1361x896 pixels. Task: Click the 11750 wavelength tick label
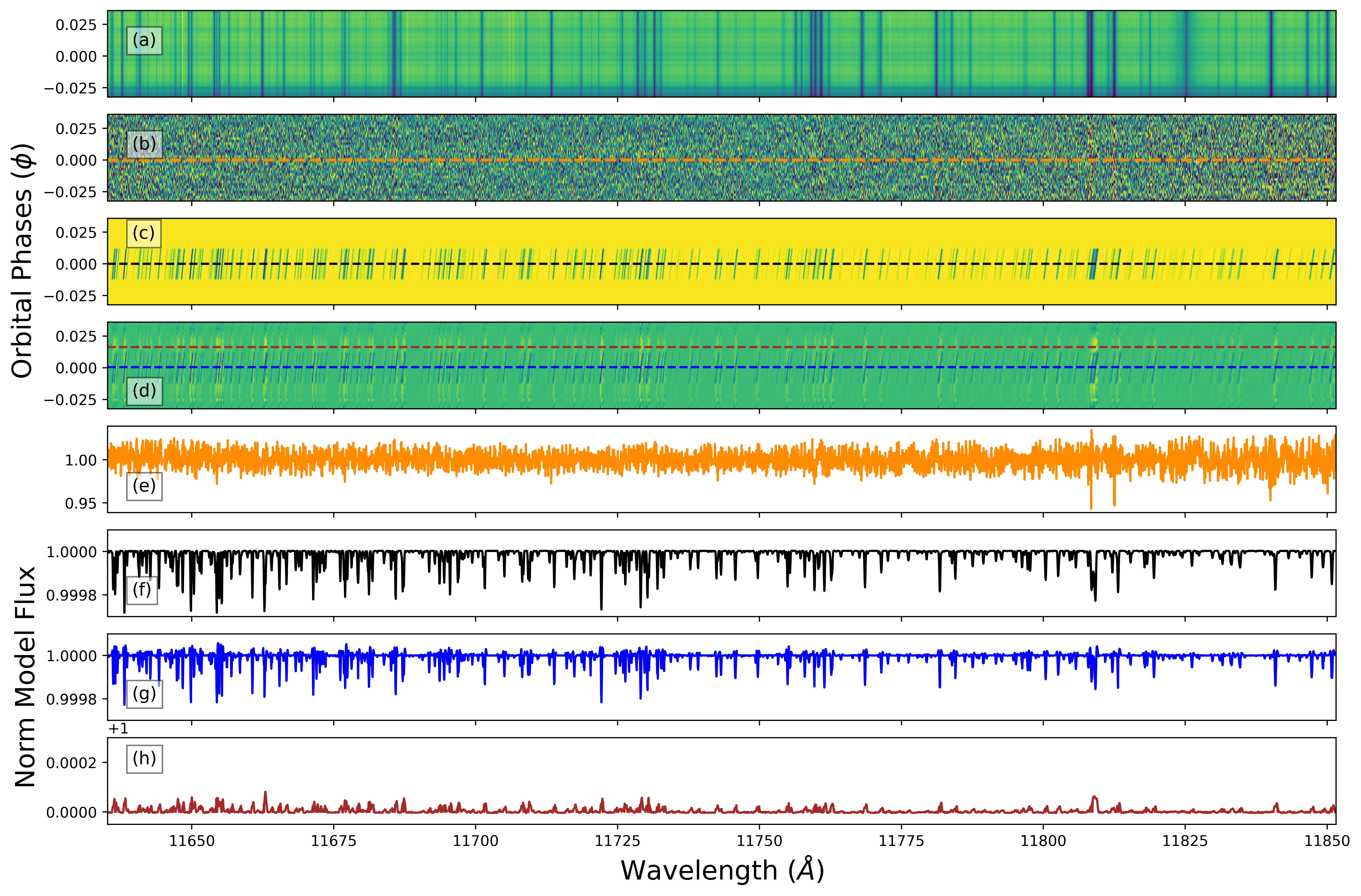pyautogui.click(x=759, y=841)
